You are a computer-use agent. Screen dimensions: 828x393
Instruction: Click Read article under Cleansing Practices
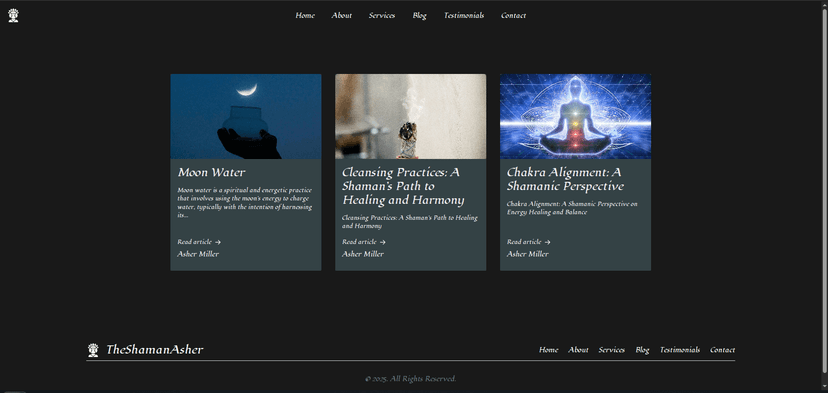click(359, 242)
